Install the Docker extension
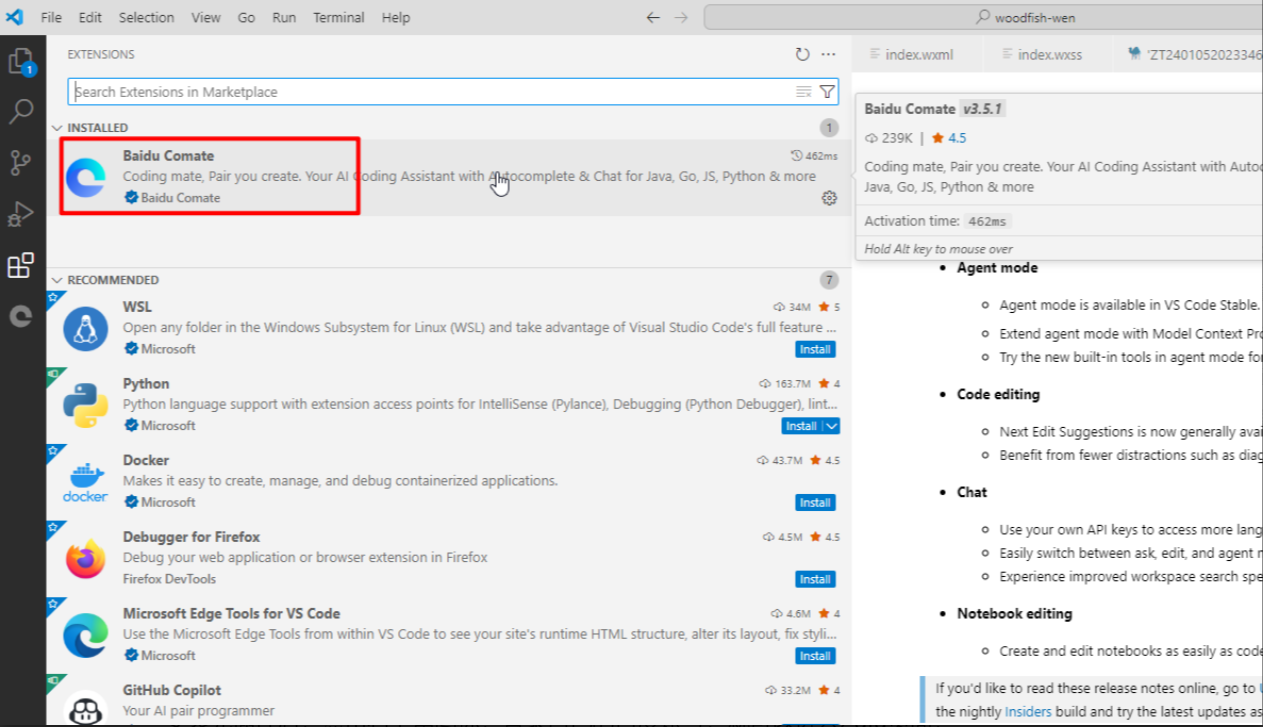Screen dimensions: 1263x727 click(815, 503)
